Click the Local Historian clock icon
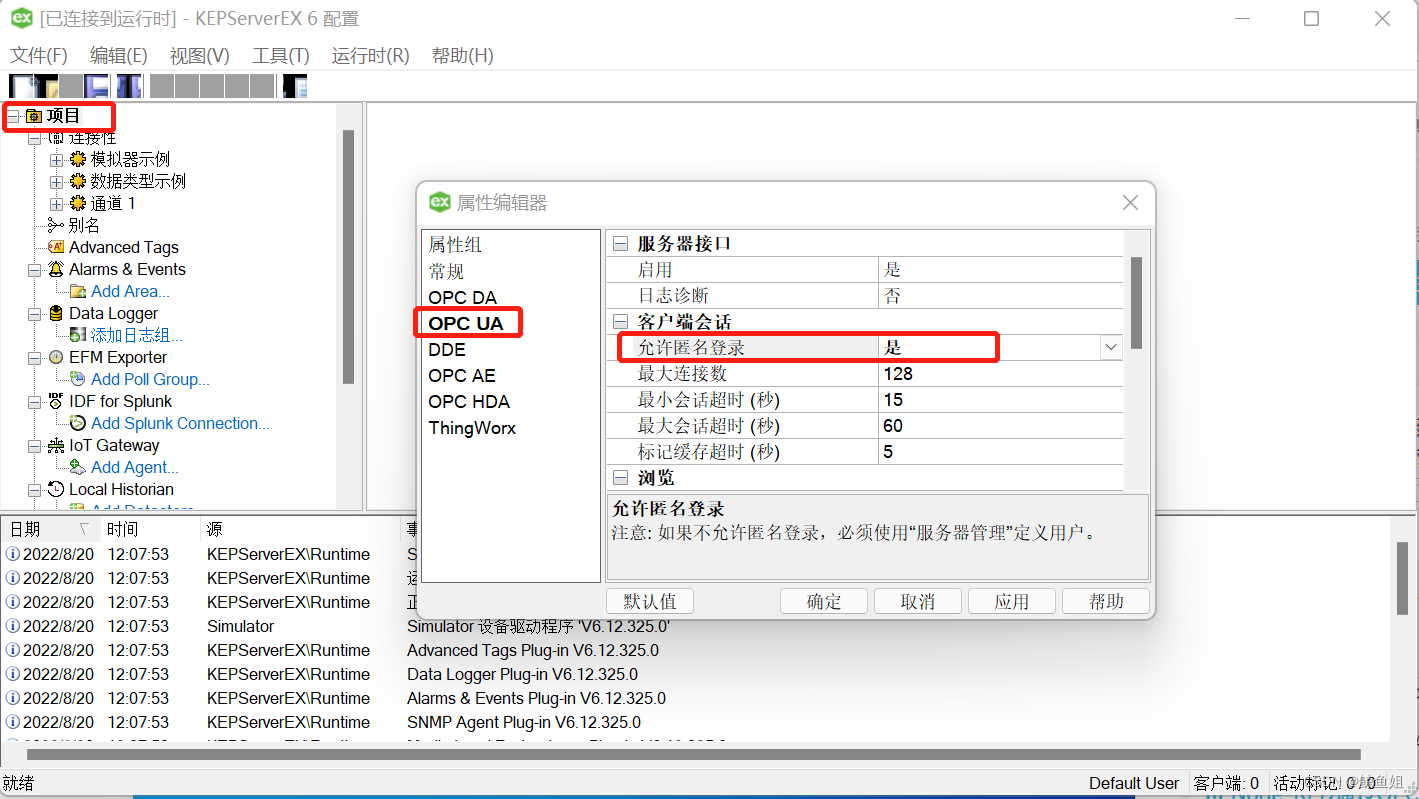 point(56,490)
